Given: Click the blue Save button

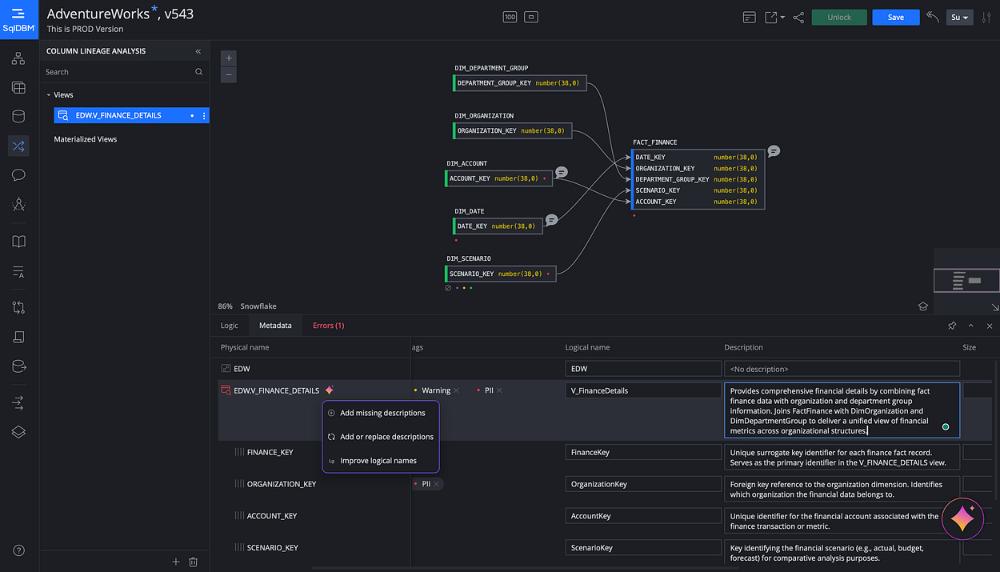Looking at the screenshot, I should click(x=895, y=17).
